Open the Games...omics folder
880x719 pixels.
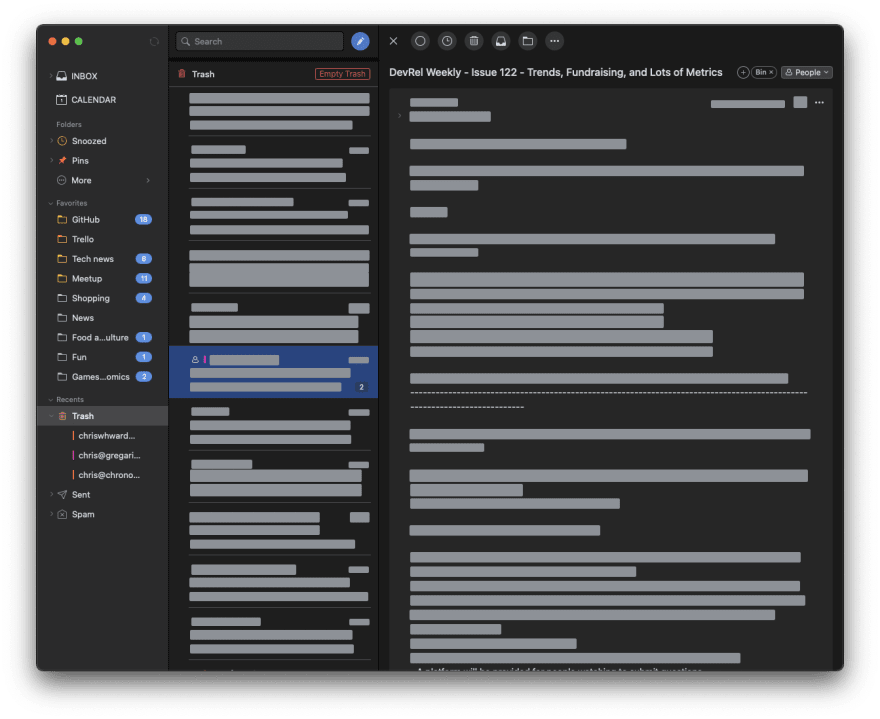[100, 377]
